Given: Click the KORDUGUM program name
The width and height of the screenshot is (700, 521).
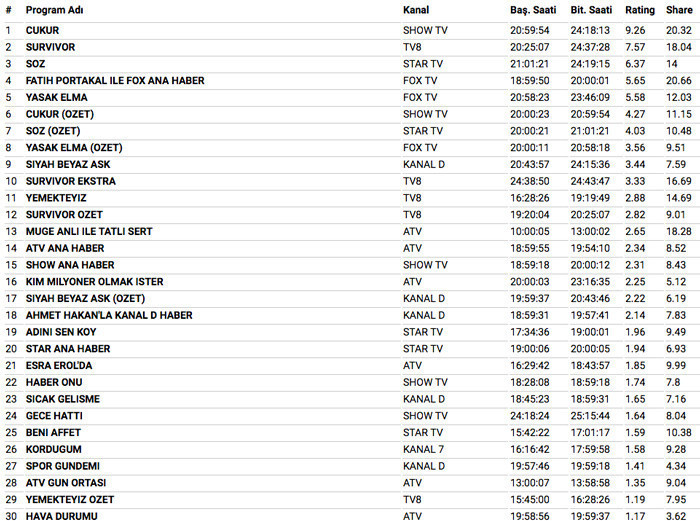Looking at the screenshot, I should [53, 450].
